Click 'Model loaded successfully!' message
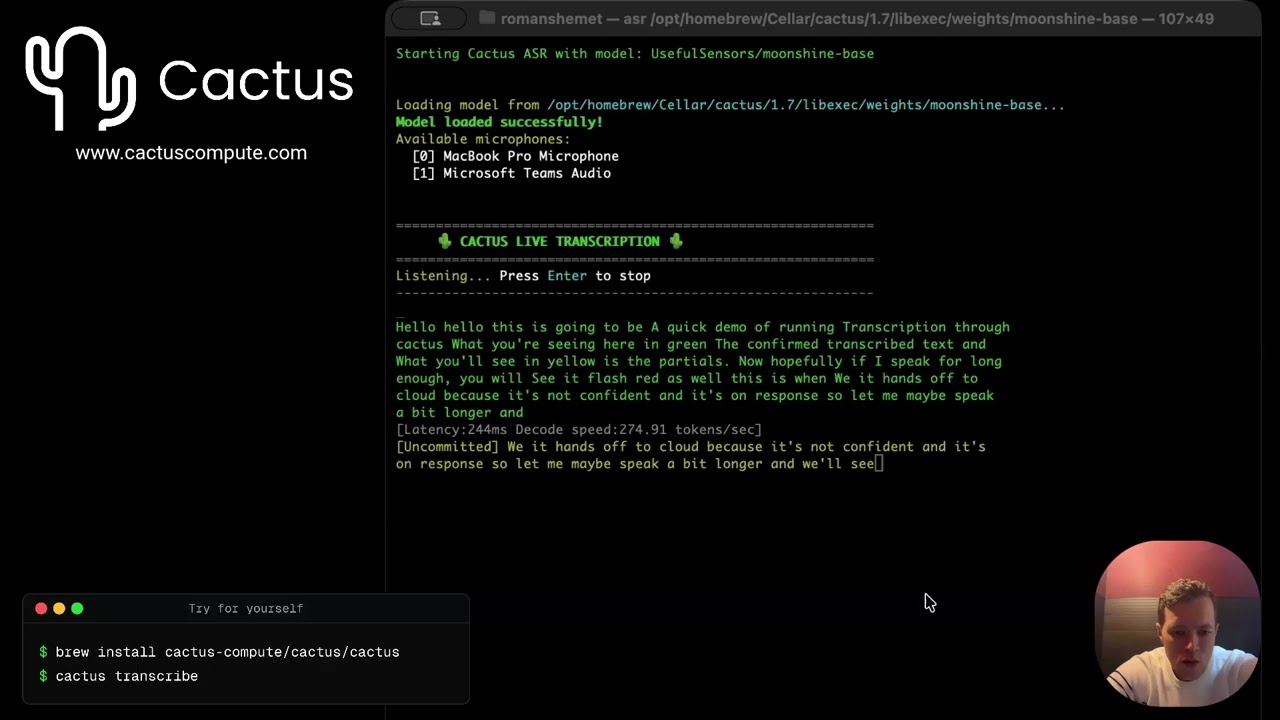 499,122
